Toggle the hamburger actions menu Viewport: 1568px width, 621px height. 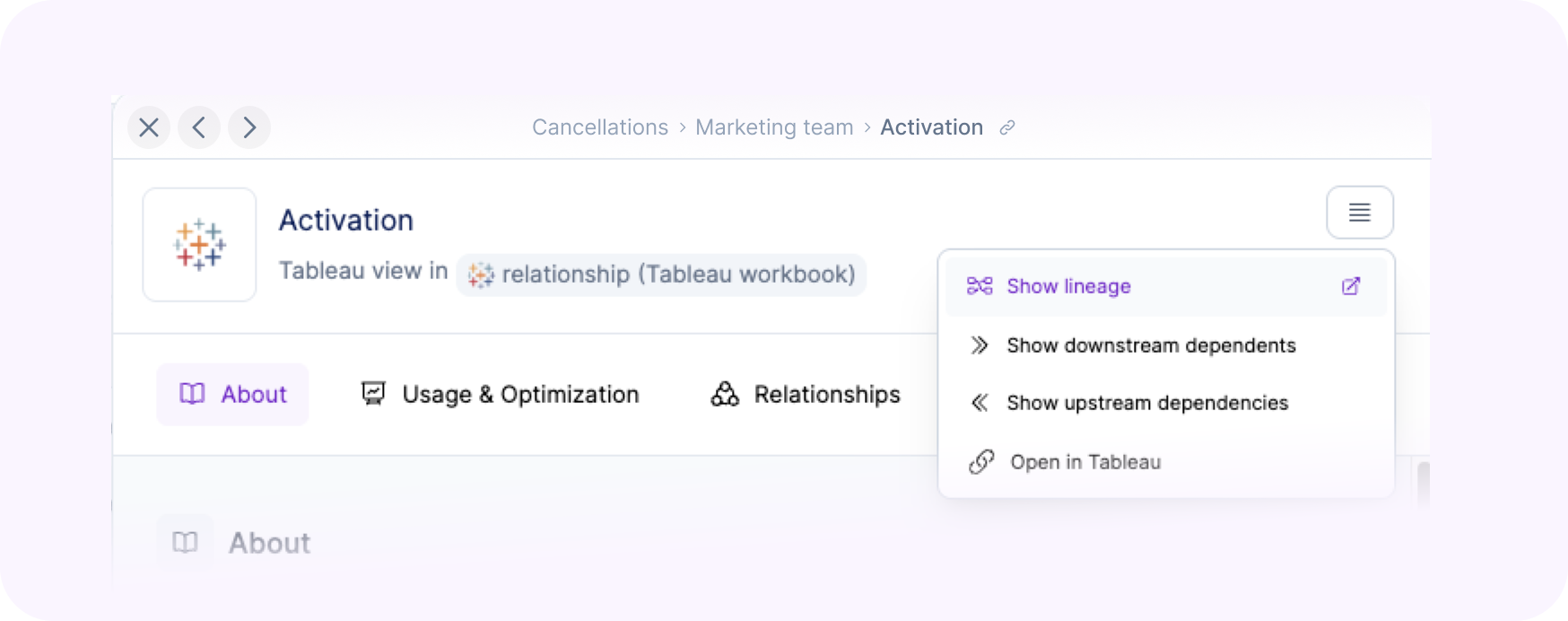pyautogui.click(x=1359, y=213)
